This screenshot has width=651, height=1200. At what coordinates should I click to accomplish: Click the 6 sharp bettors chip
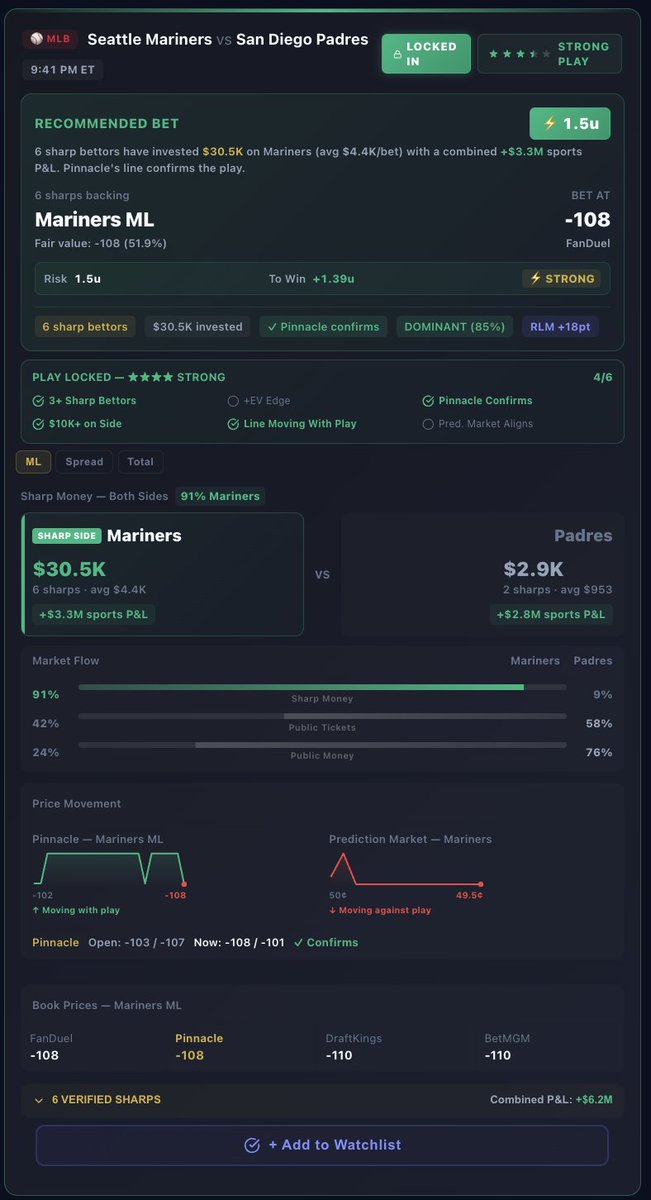[85, 326]
